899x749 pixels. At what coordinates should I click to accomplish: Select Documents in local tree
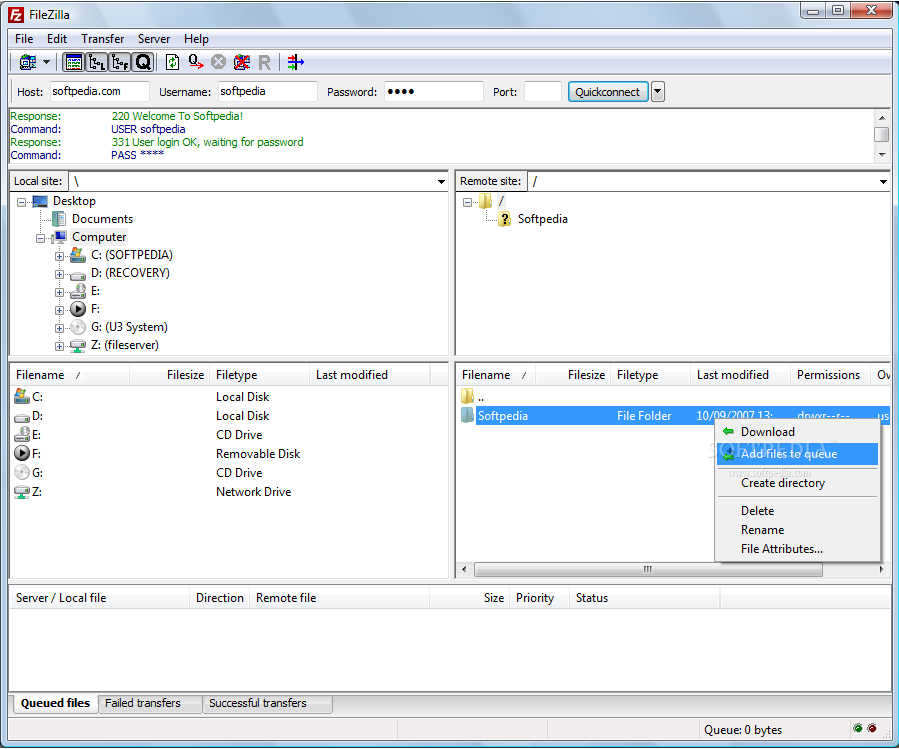point(102,219)
